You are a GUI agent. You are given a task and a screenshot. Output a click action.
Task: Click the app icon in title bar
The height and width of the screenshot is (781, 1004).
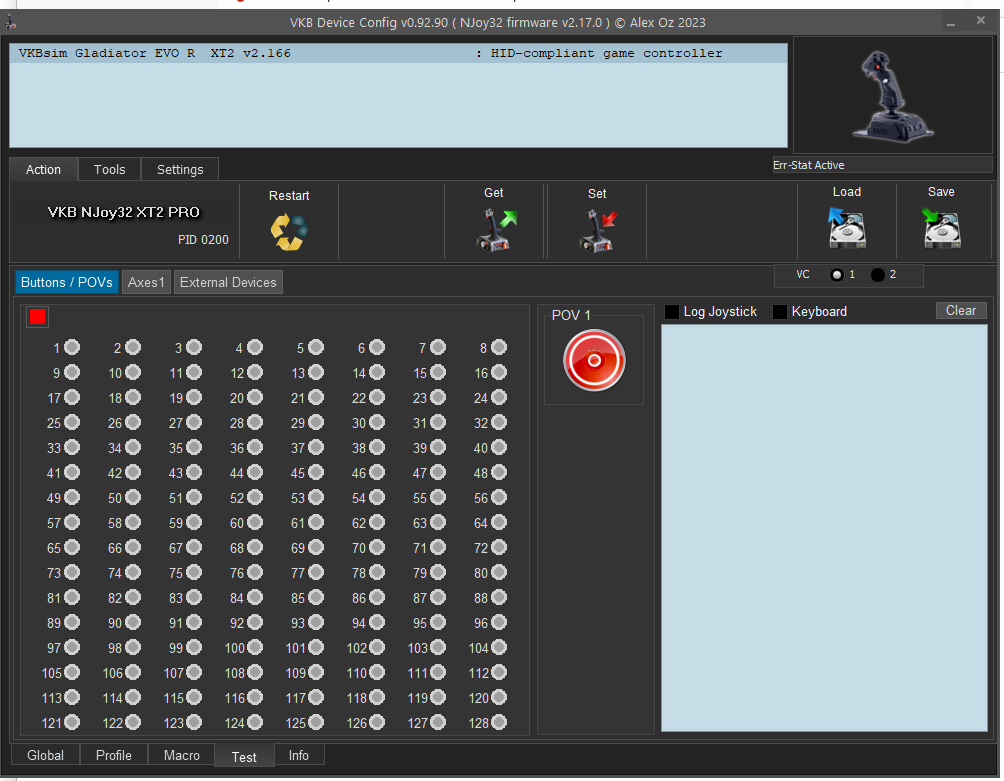[x=11, y=22]
